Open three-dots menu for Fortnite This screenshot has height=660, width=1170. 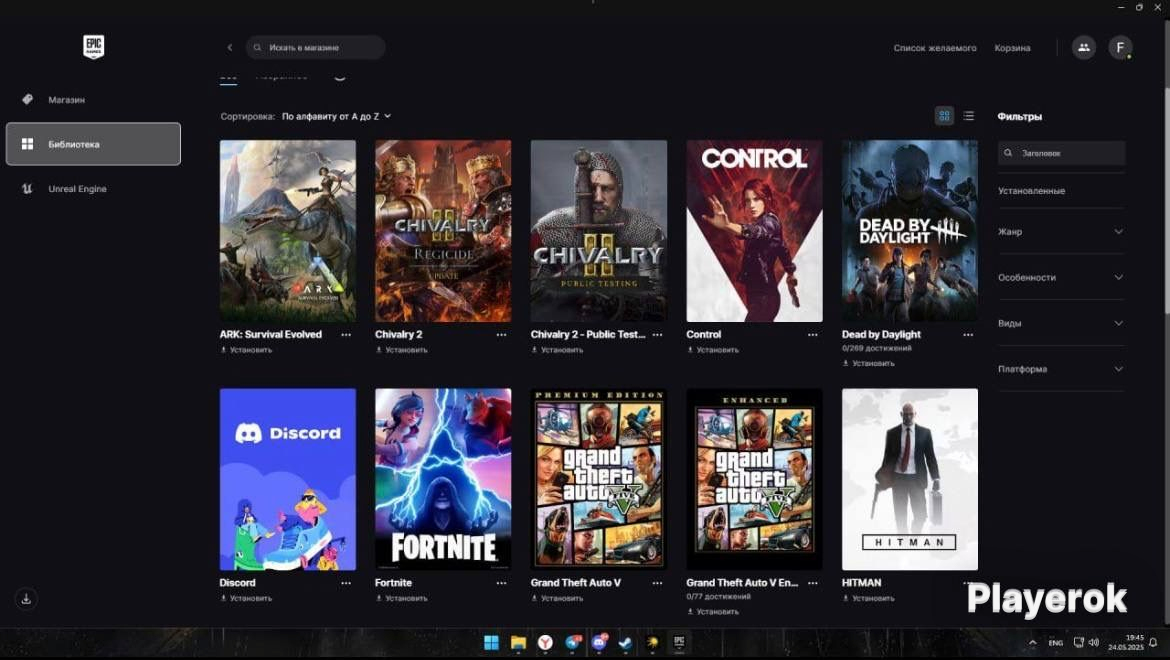pos(501,583)
